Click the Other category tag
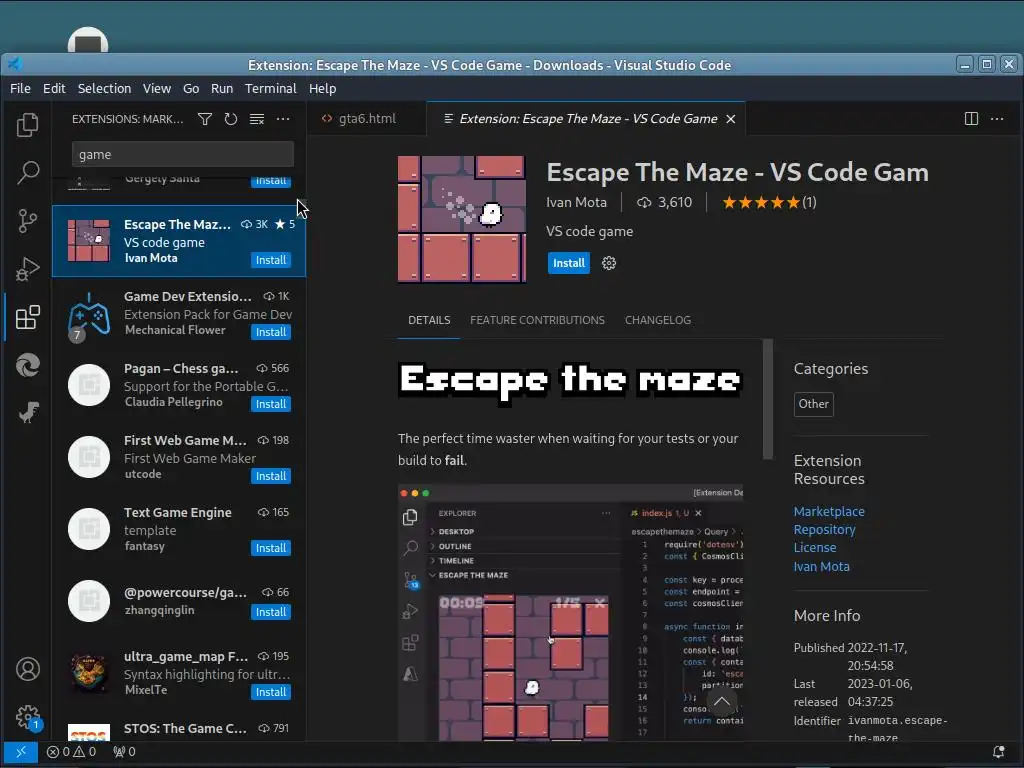Viewport: 1024px width, 768px height. pos(814,404)
